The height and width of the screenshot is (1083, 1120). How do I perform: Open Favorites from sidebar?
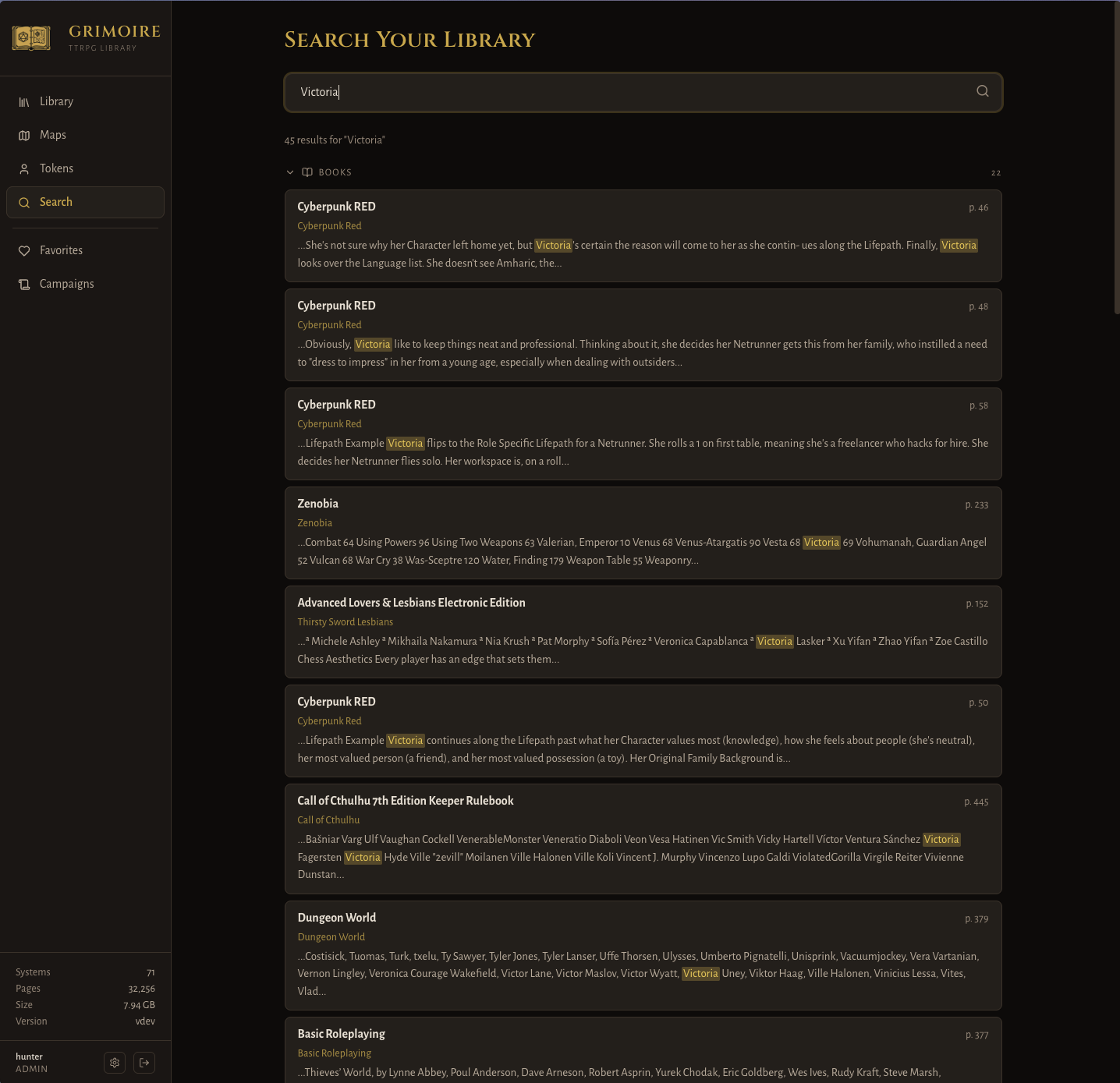pyautogui.click(x=85, y=250)
